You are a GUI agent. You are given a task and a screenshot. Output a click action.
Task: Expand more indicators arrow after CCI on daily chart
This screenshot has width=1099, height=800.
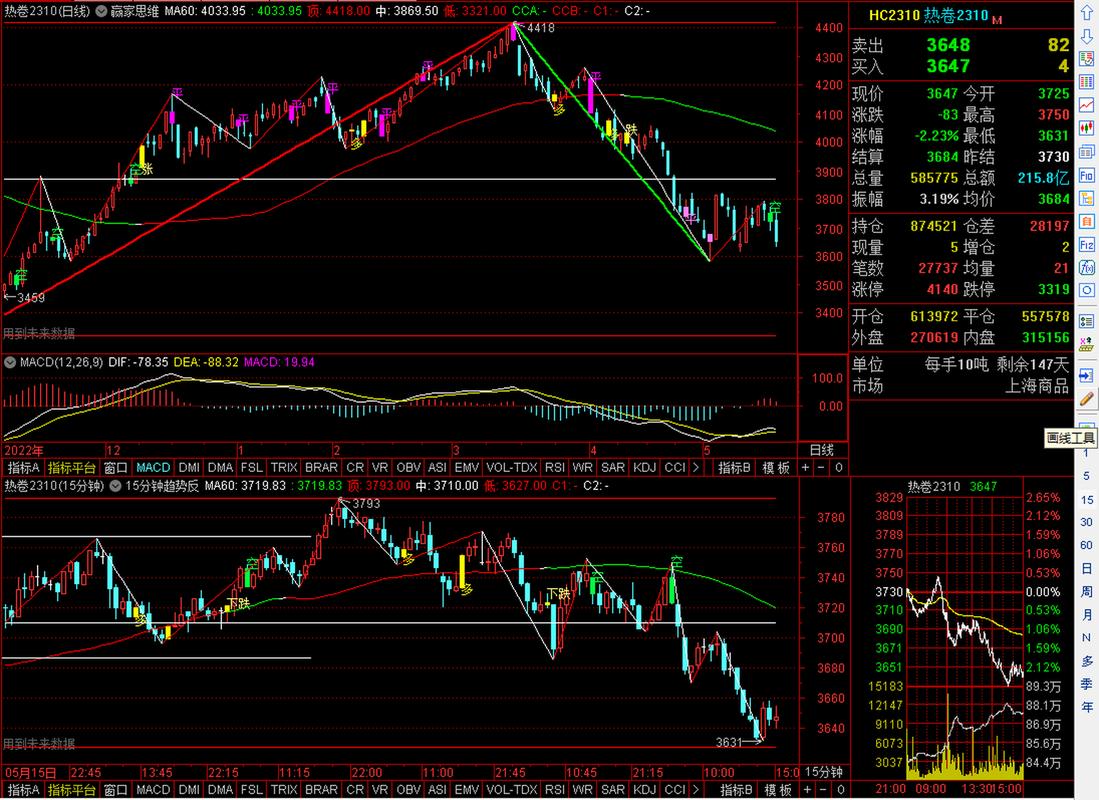coord(696,467)
